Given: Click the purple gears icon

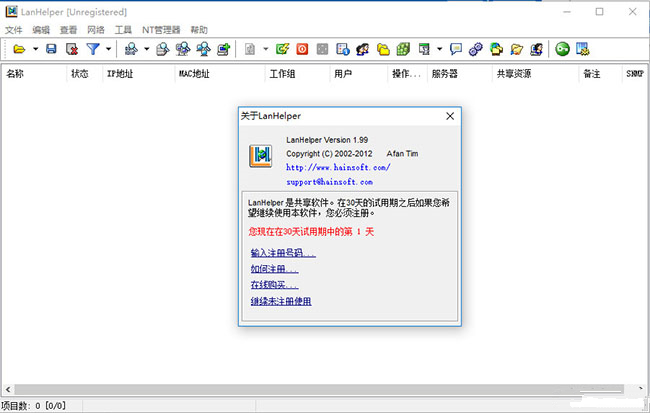Looking at the screenshot, I should click(476, 49).
